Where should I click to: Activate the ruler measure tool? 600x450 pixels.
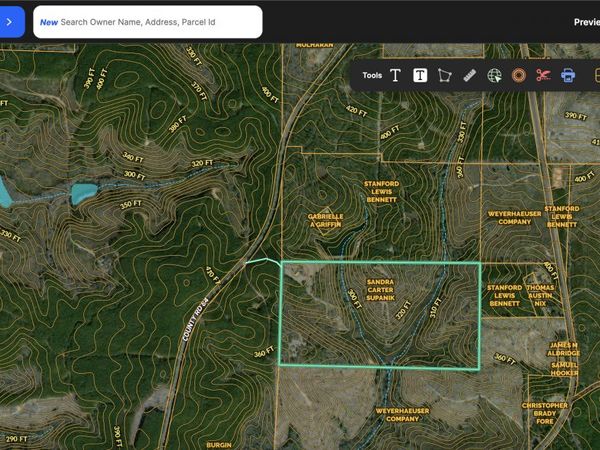(470, 75)
